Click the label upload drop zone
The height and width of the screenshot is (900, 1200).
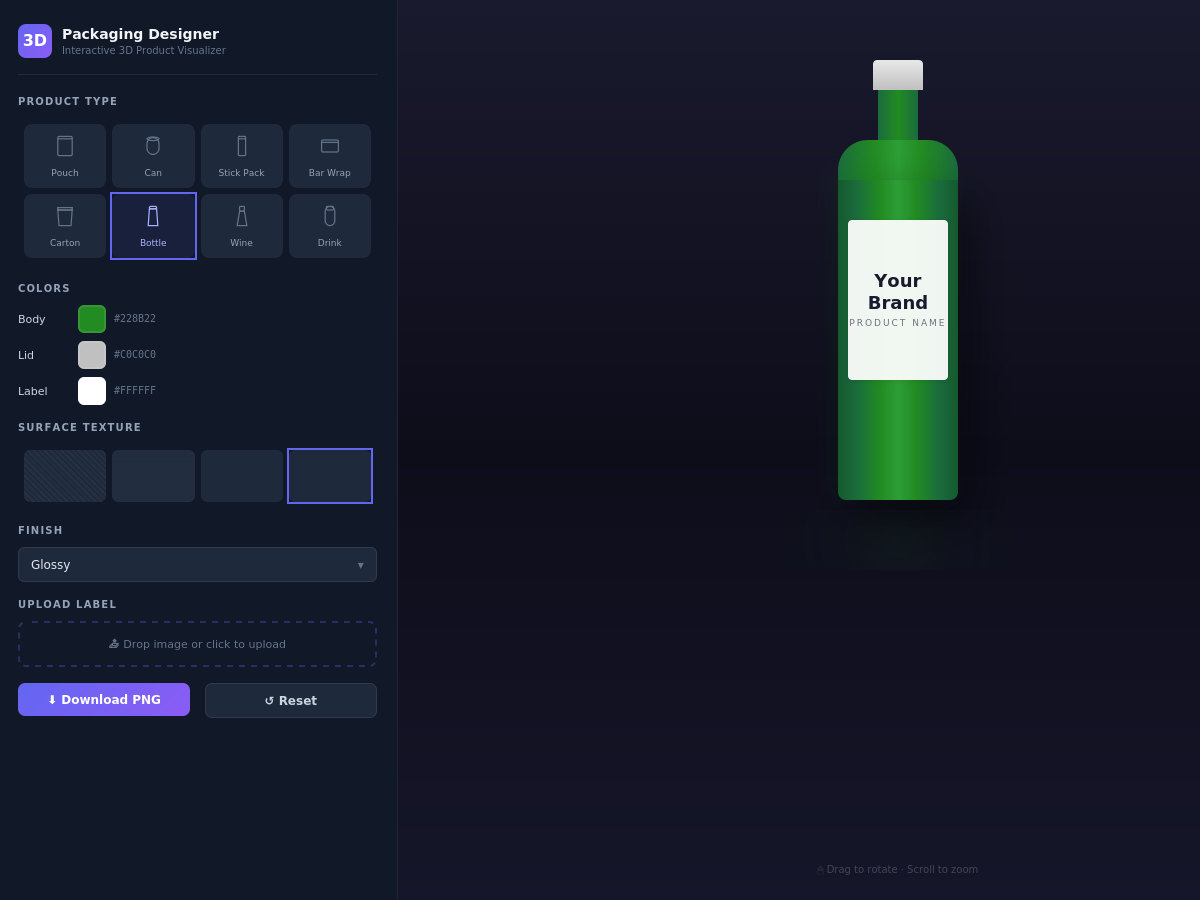pyautogui.click(x=197, y=643)
